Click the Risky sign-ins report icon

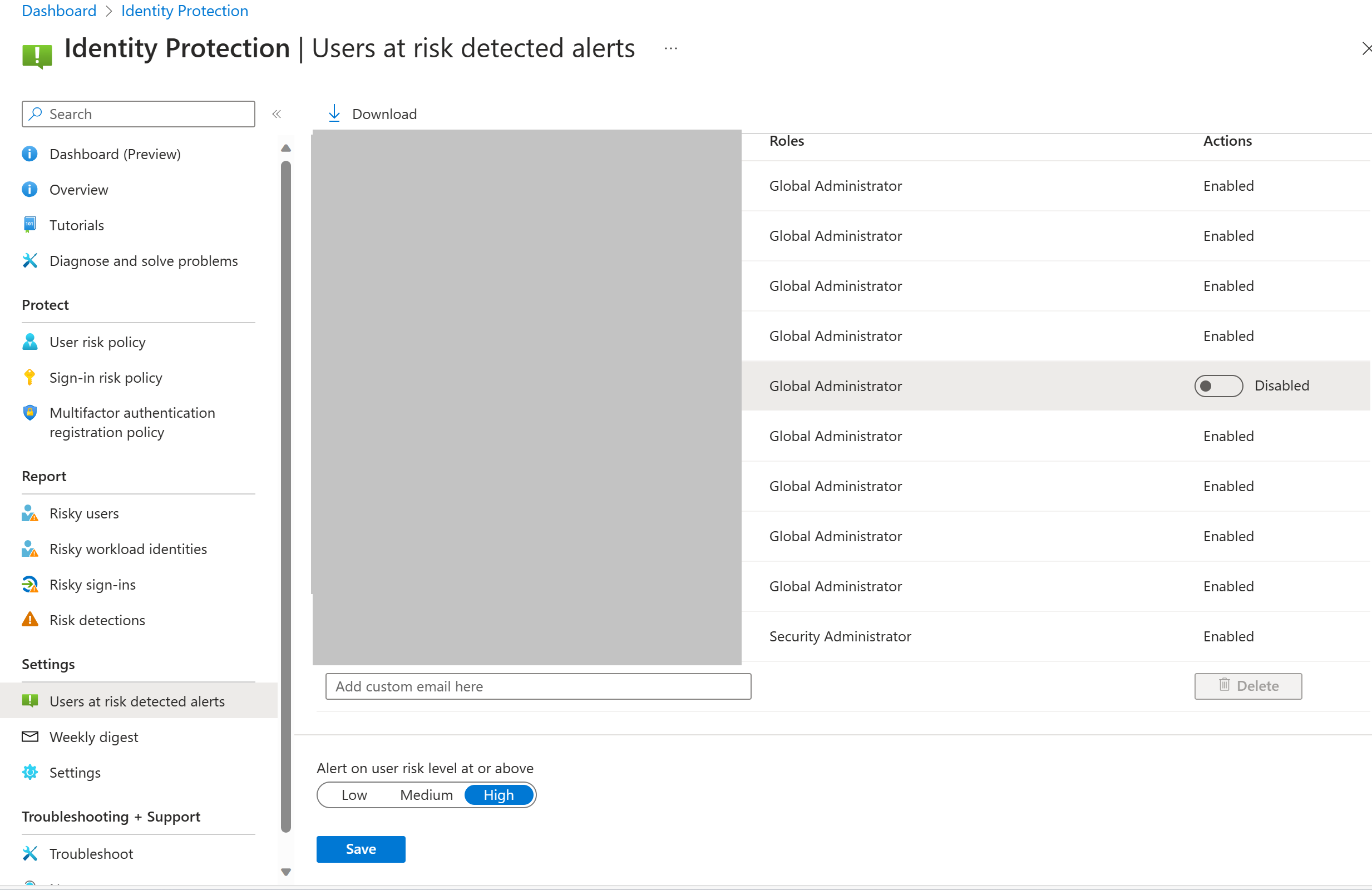(x=30, y=584)
